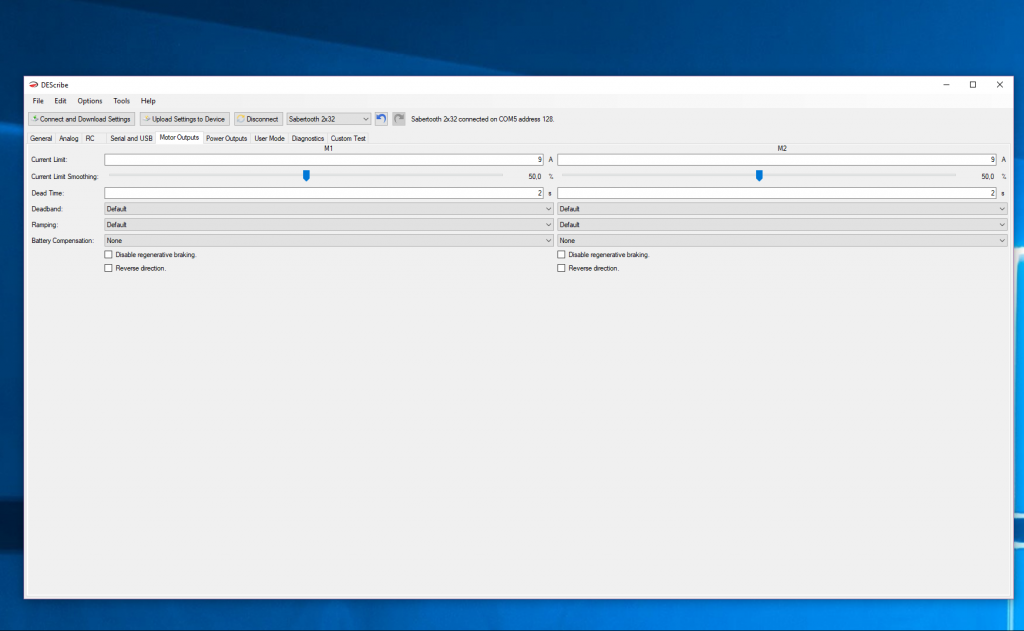1024x631 pixels.
Task: Open the M1 Deadband dropdown
Action: [328, 209]
